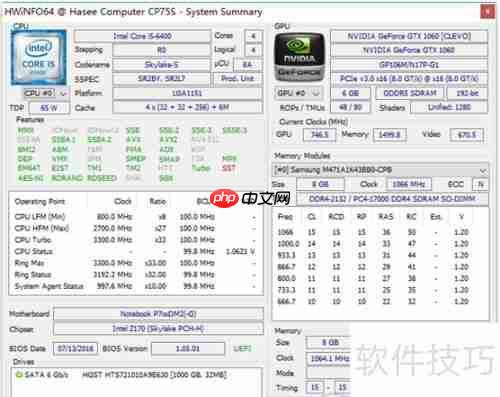This screenshot has height=397, width=500.
Task: Click the Video clock value field
Action: tap(467, 135)
